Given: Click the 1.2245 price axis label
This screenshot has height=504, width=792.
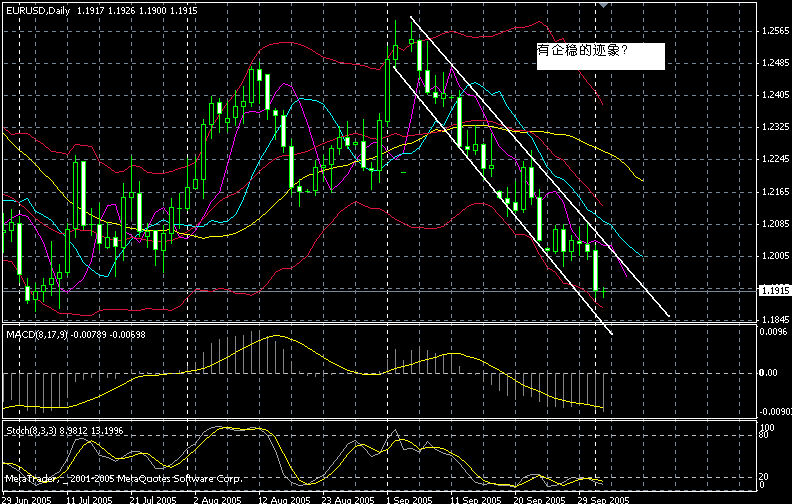Looking at the screenshot, I should pyautogui.click(x=775, y=159).
